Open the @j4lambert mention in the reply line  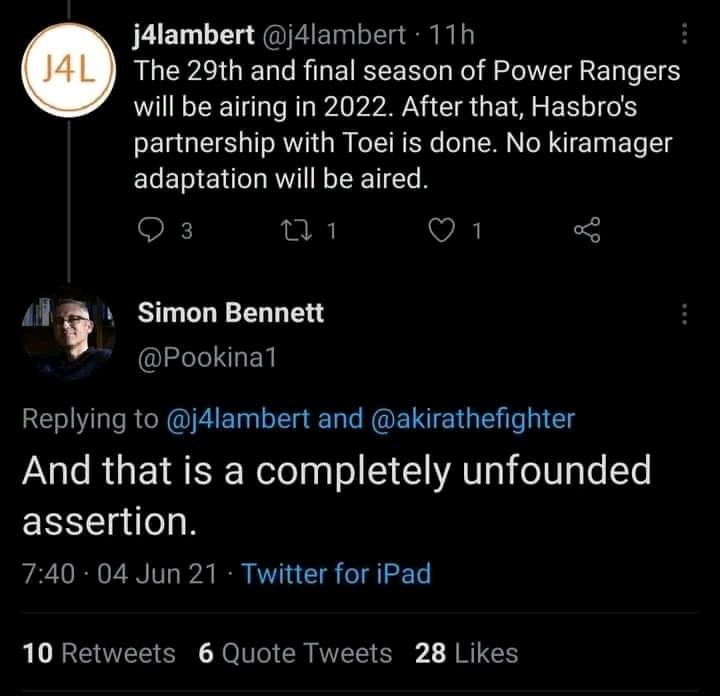pyautogui.click(x=237, y=418)
